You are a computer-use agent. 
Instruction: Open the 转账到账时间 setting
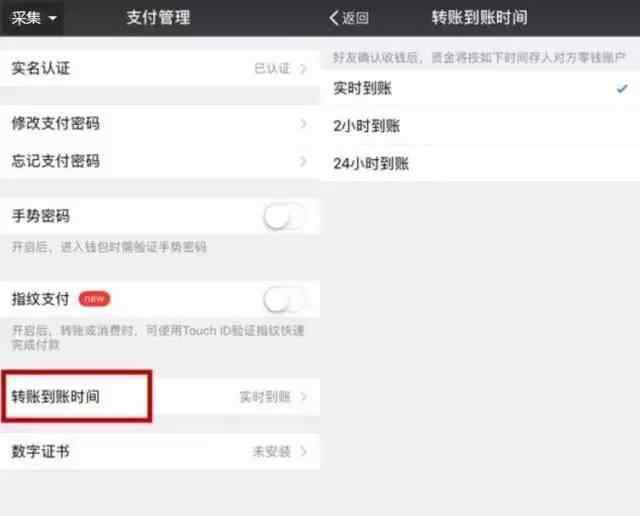(x=160, y=397)
